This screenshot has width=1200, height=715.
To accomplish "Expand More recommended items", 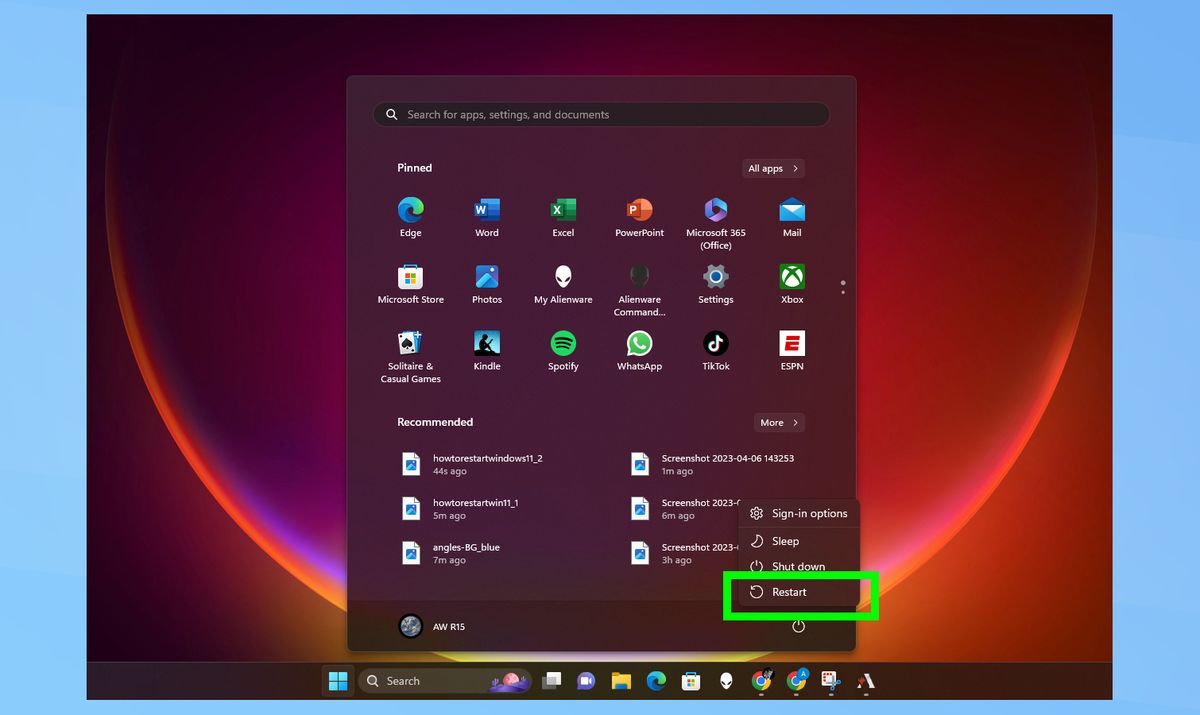I will 779,422.
